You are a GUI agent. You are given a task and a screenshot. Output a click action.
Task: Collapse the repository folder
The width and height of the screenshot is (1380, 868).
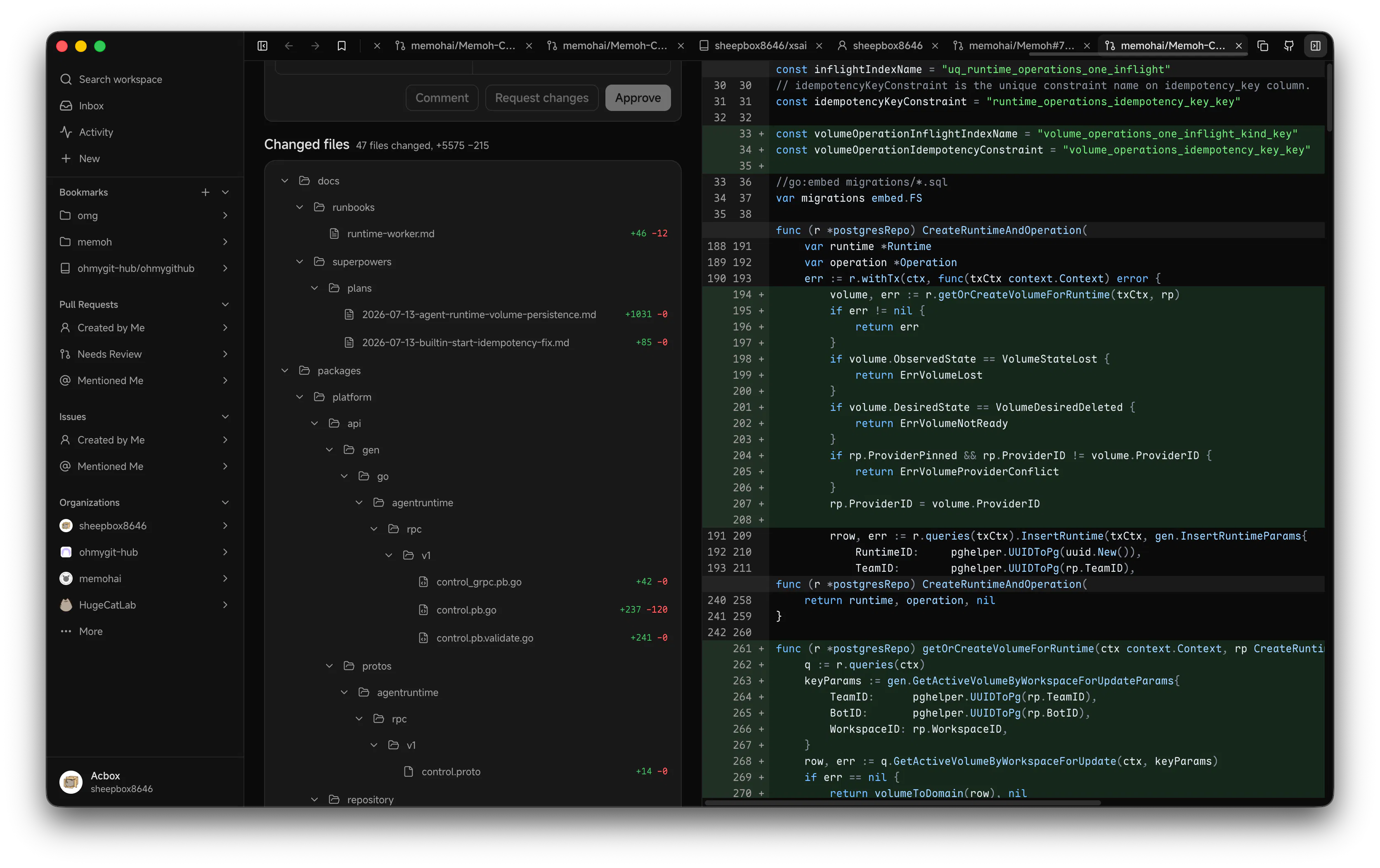[314, 799]
